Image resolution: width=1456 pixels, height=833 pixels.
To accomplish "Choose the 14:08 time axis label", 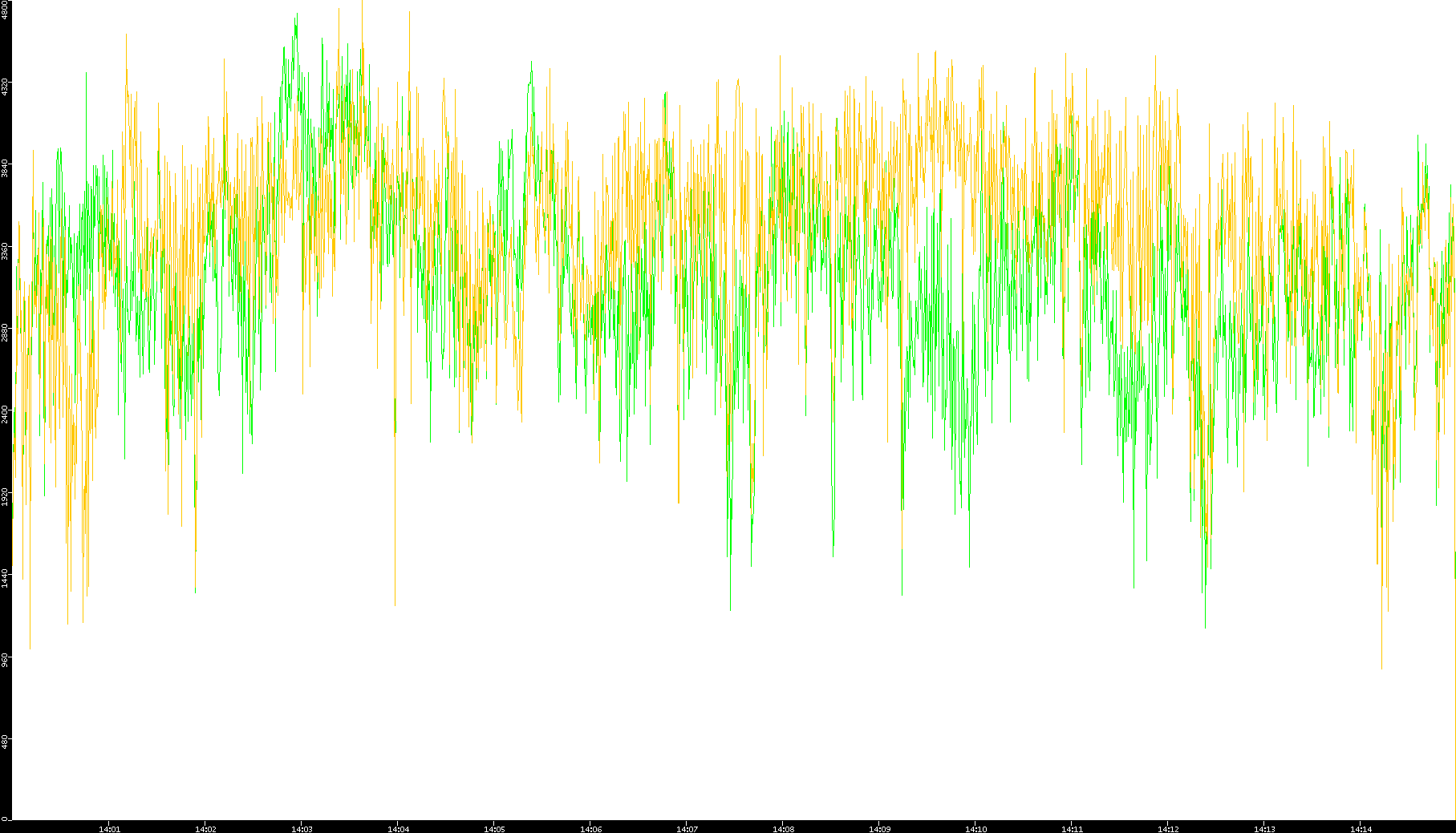I will [783, 829].
